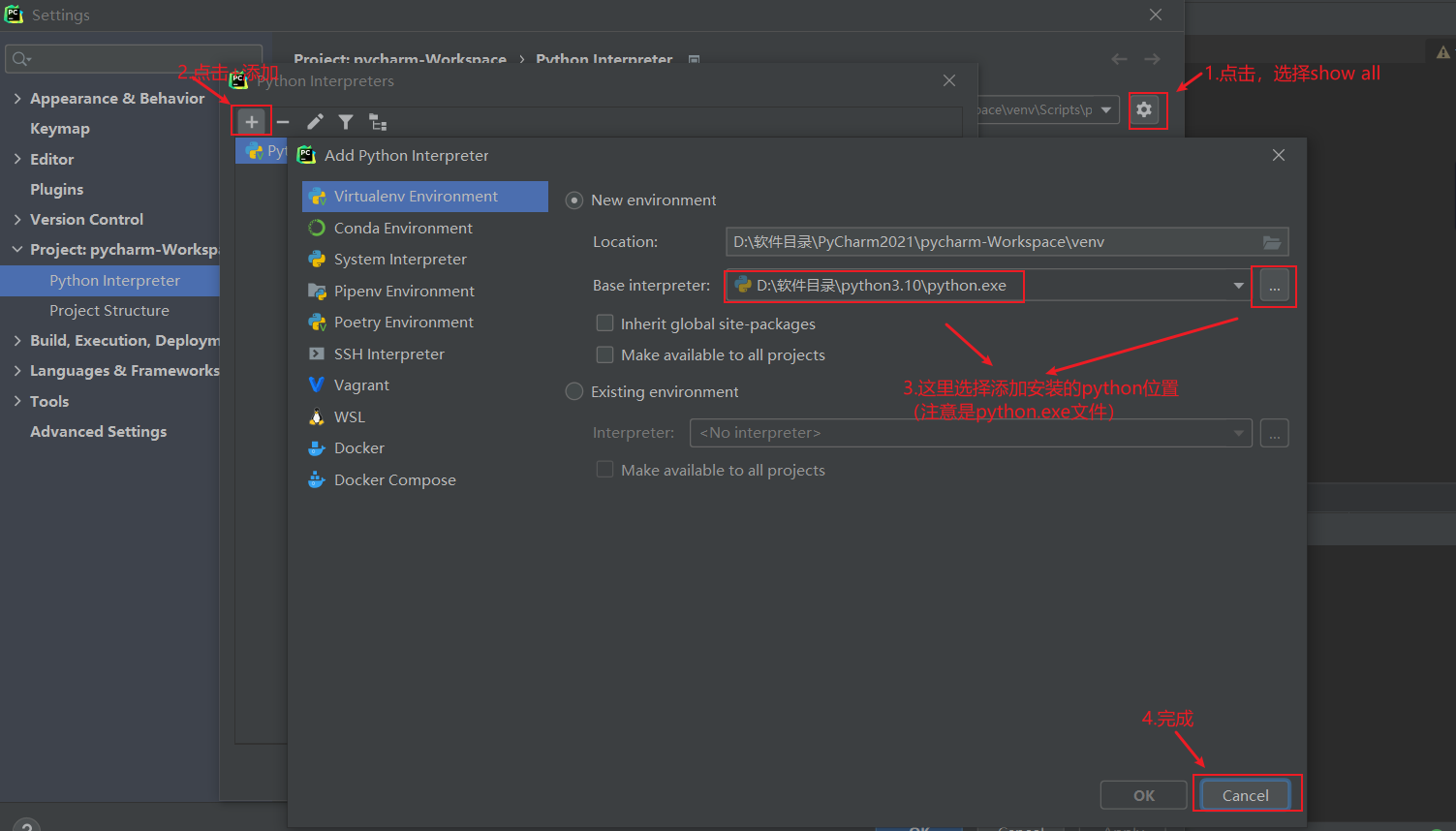The height and width of the screenshot is (831, 1456).
Task: Check Make available to all projects under New environment
Action: click(604, 354)
